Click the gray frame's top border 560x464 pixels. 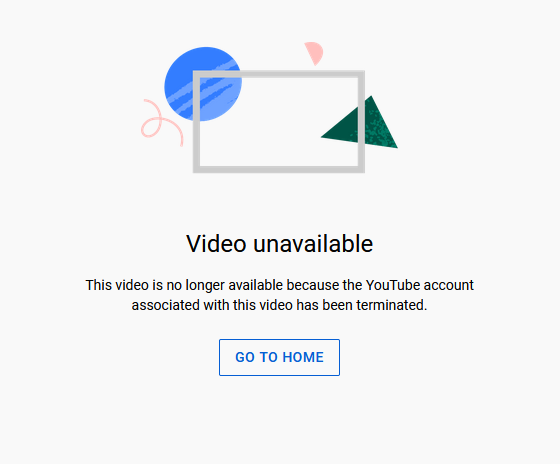[279, 74]
